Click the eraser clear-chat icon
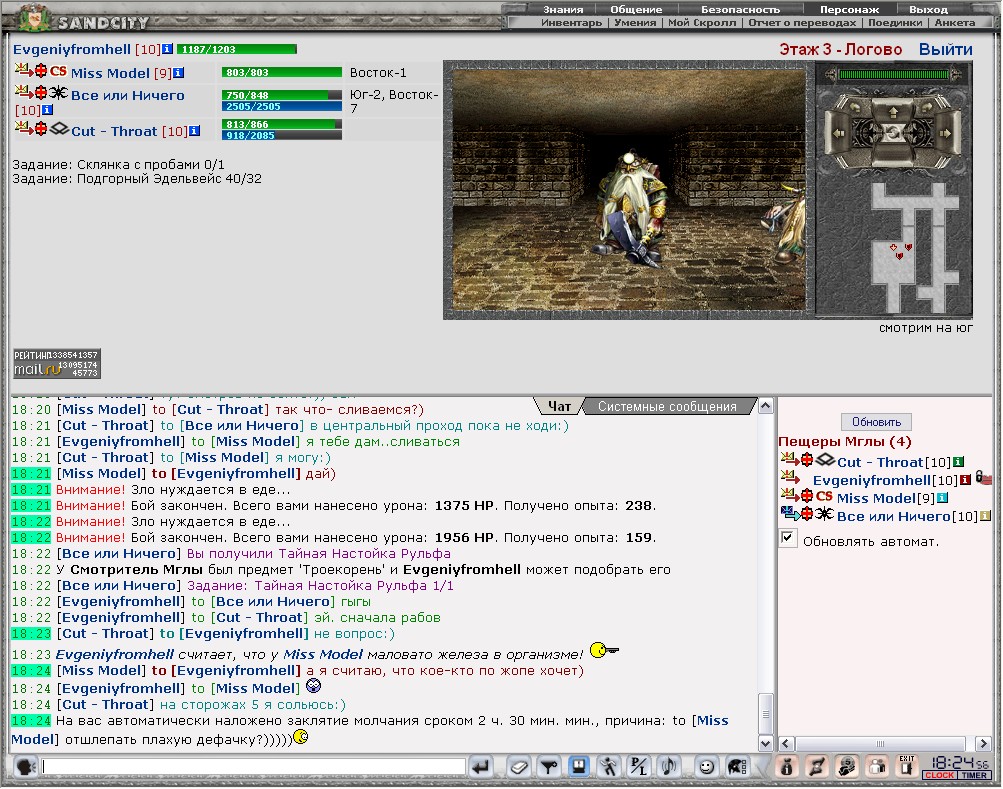This screenshot has height=789, width=1003. 519,767
